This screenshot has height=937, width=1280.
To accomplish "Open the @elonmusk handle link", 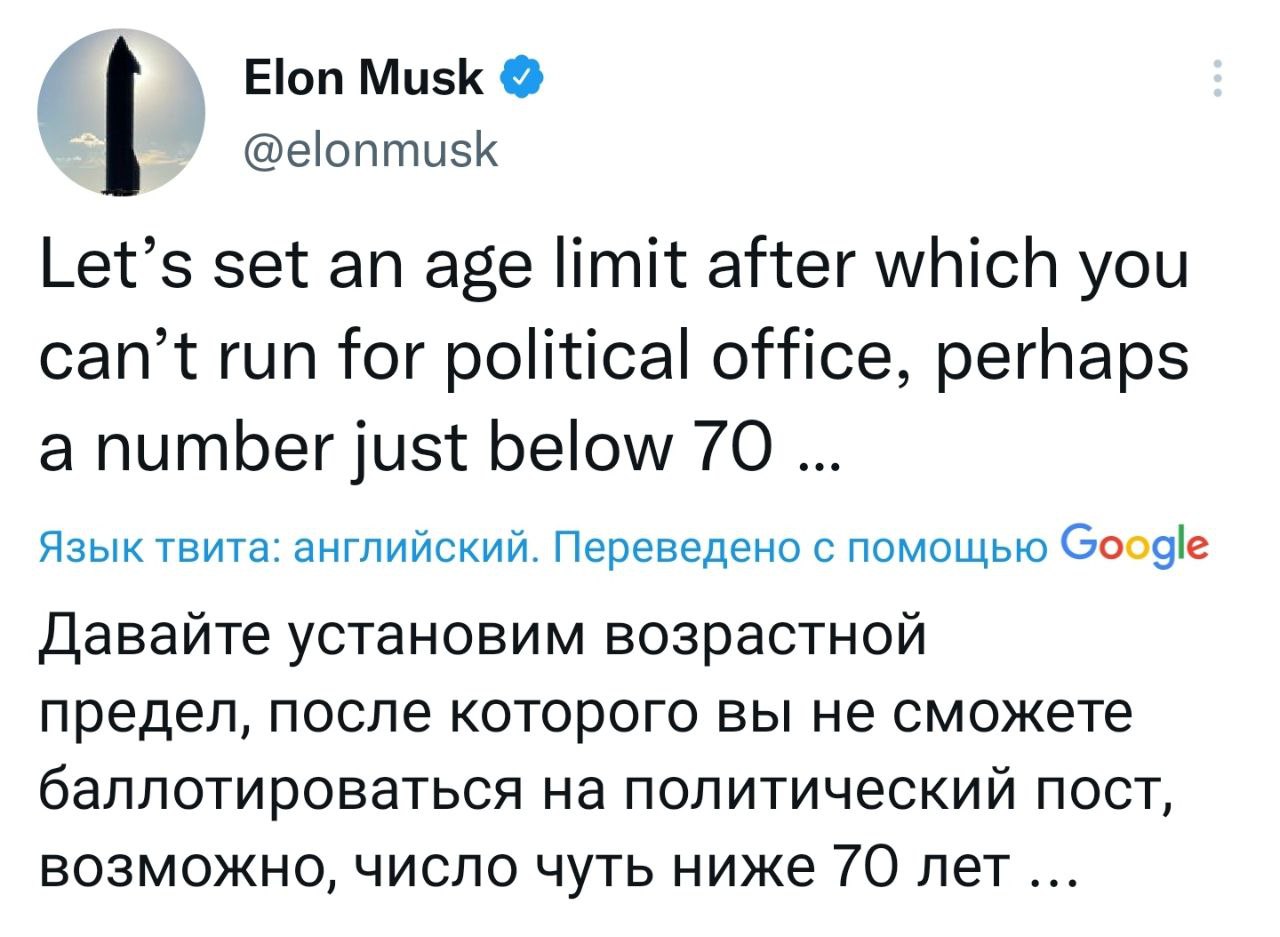I will coord(369,151).
